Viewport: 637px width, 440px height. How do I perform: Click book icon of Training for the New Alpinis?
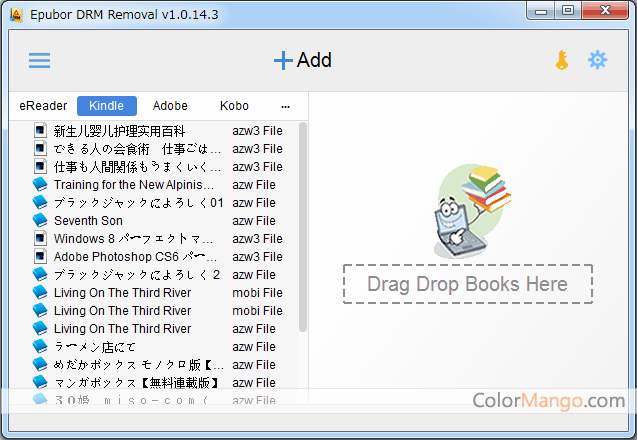pyautogui.click(x=40, y=184)
